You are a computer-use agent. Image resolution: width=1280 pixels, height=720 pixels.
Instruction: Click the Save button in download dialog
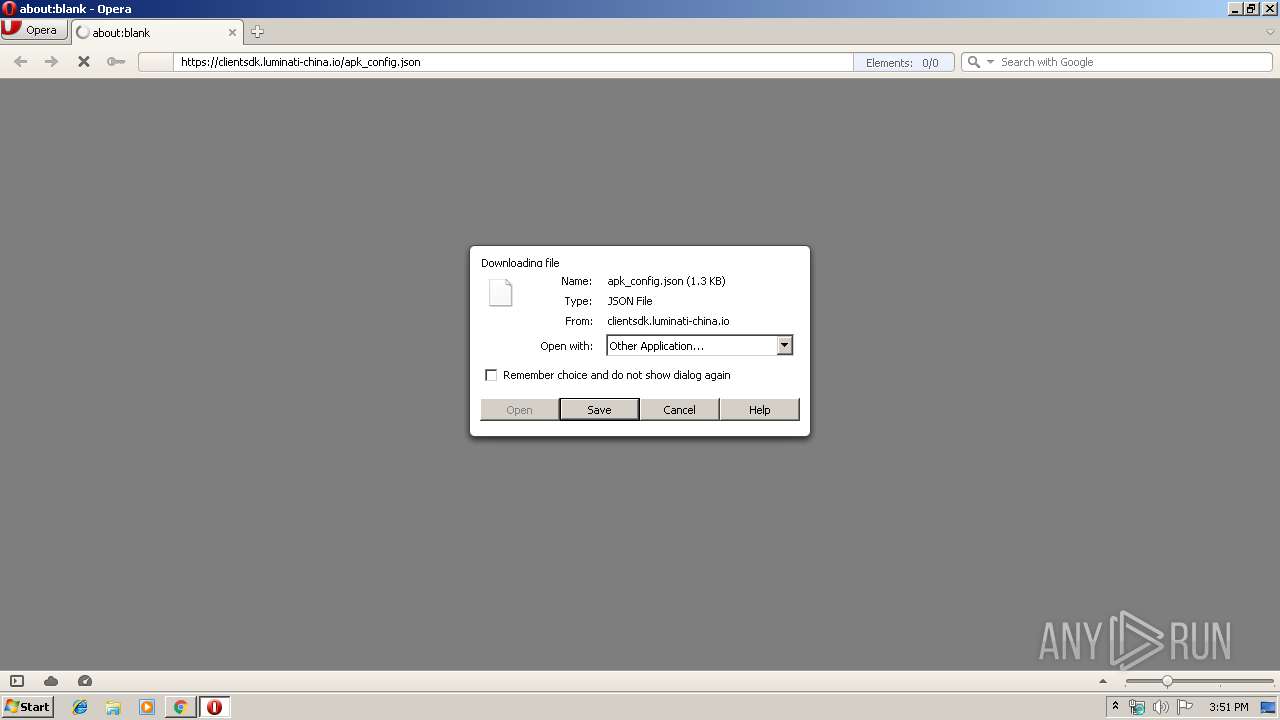point(599,410)
